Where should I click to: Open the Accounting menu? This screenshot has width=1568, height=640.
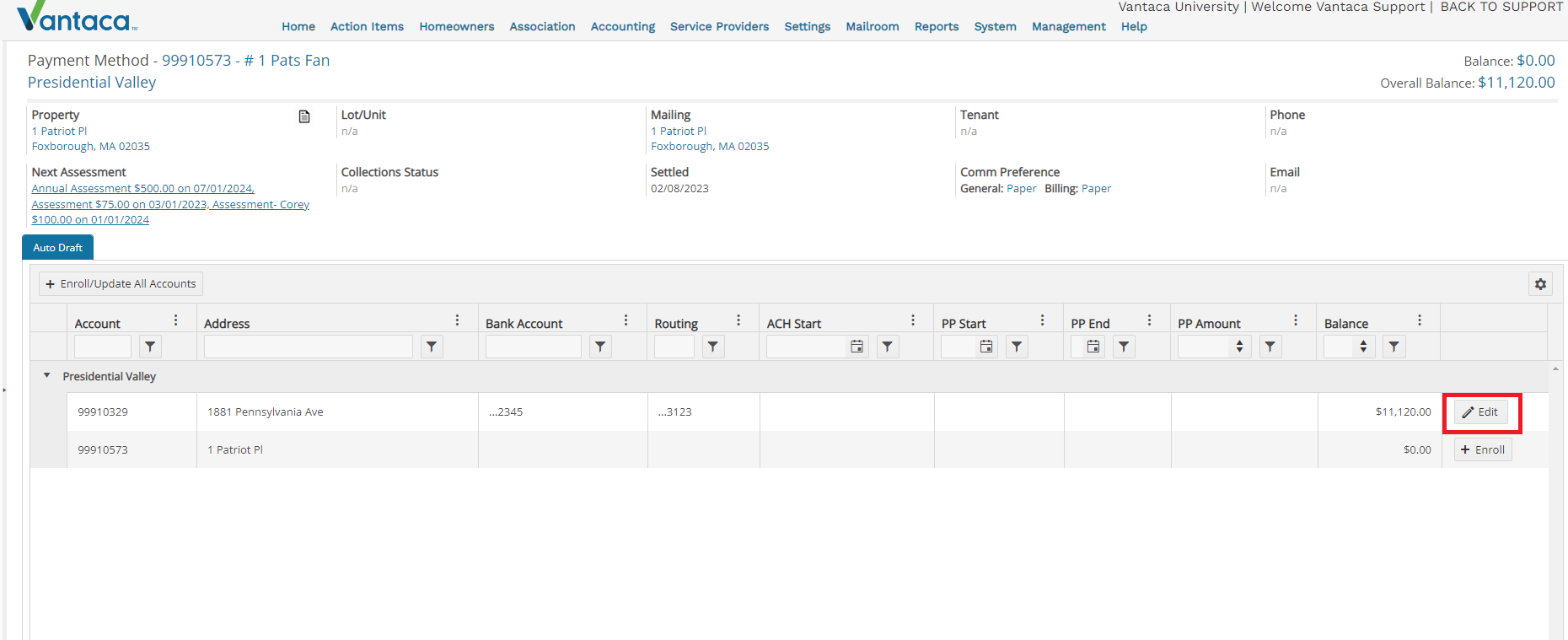[x=623, y=26]
